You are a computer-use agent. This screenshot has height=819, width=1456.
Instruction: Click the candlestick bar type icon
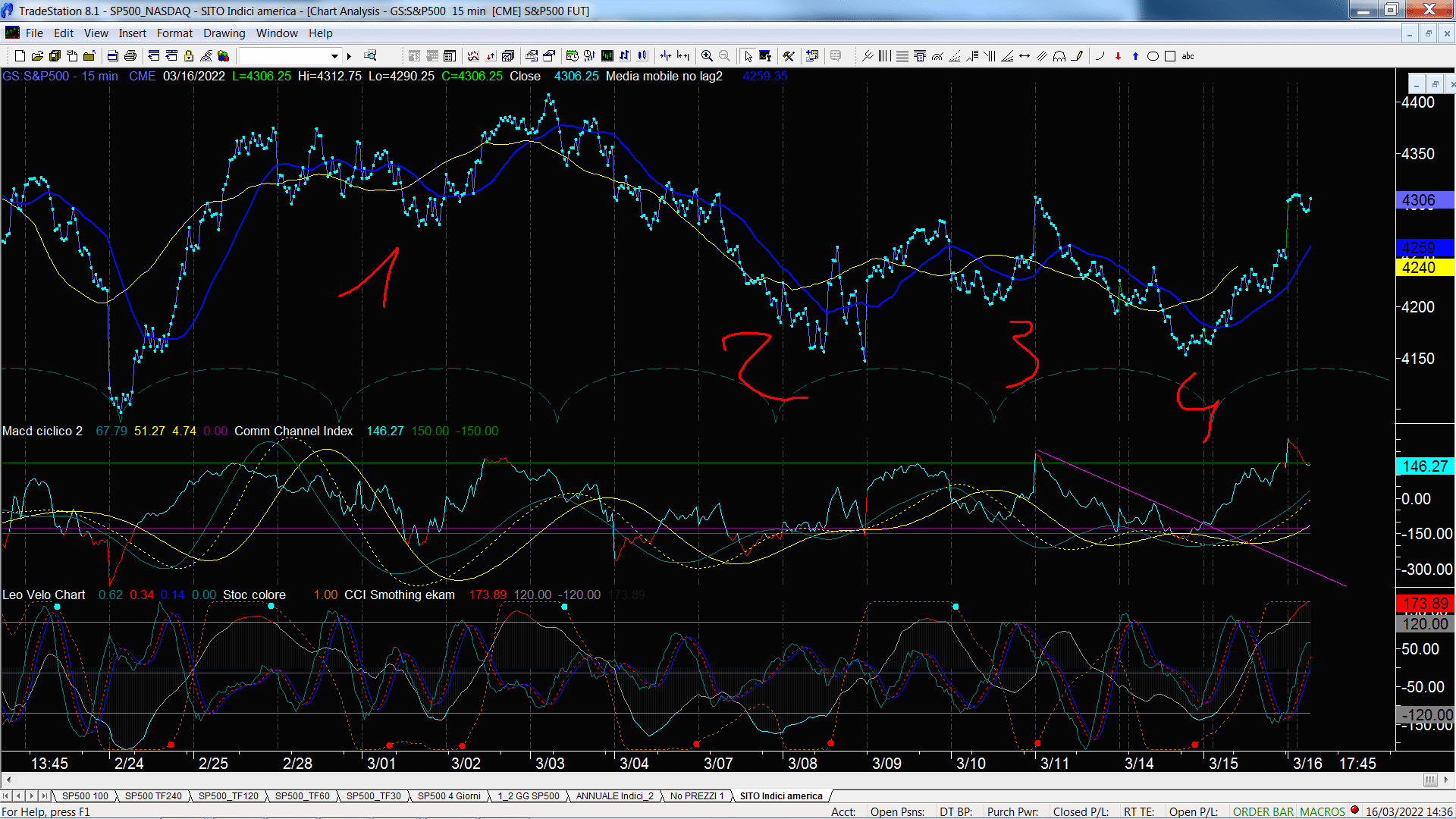642,56
